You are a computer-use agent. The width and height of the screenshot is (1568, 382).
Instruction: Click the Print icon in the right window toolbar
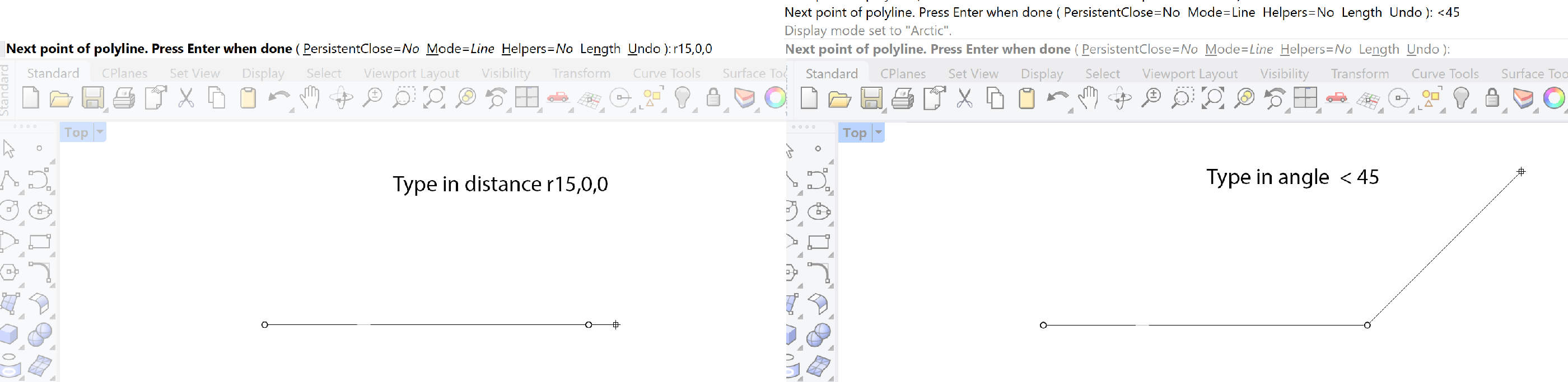902,98
